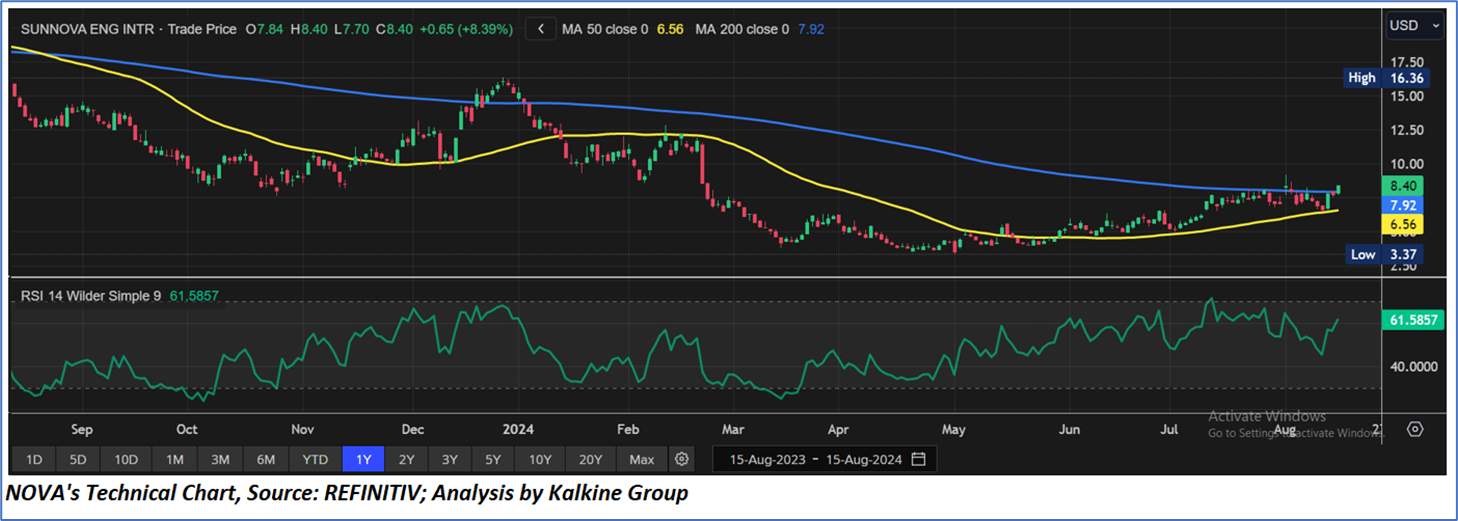
Task: Select the 5D time range
Action: point(78,459)
